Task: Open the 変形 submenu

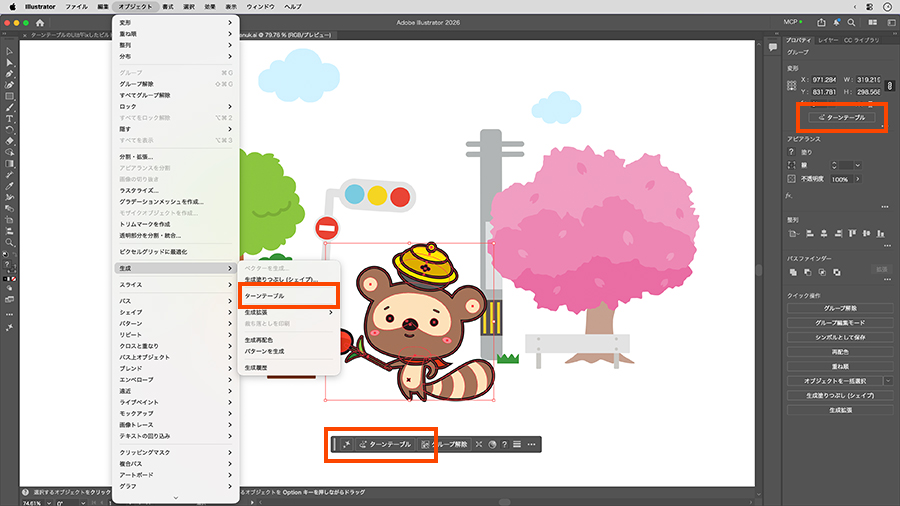Action: pyautogui.click(x=175, y=23)
